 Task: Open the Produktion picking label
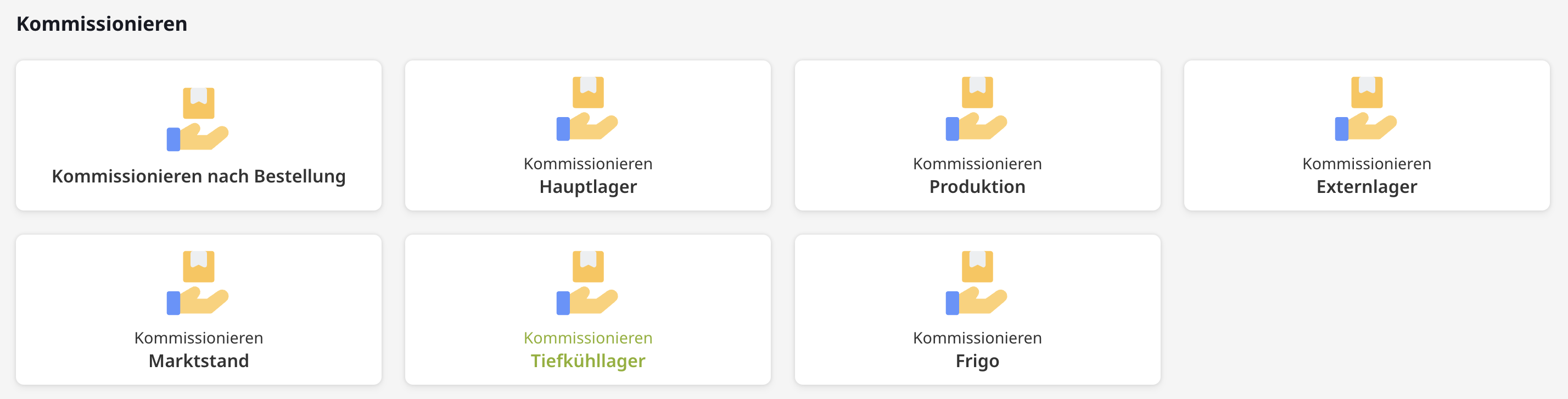click(977, 186)
